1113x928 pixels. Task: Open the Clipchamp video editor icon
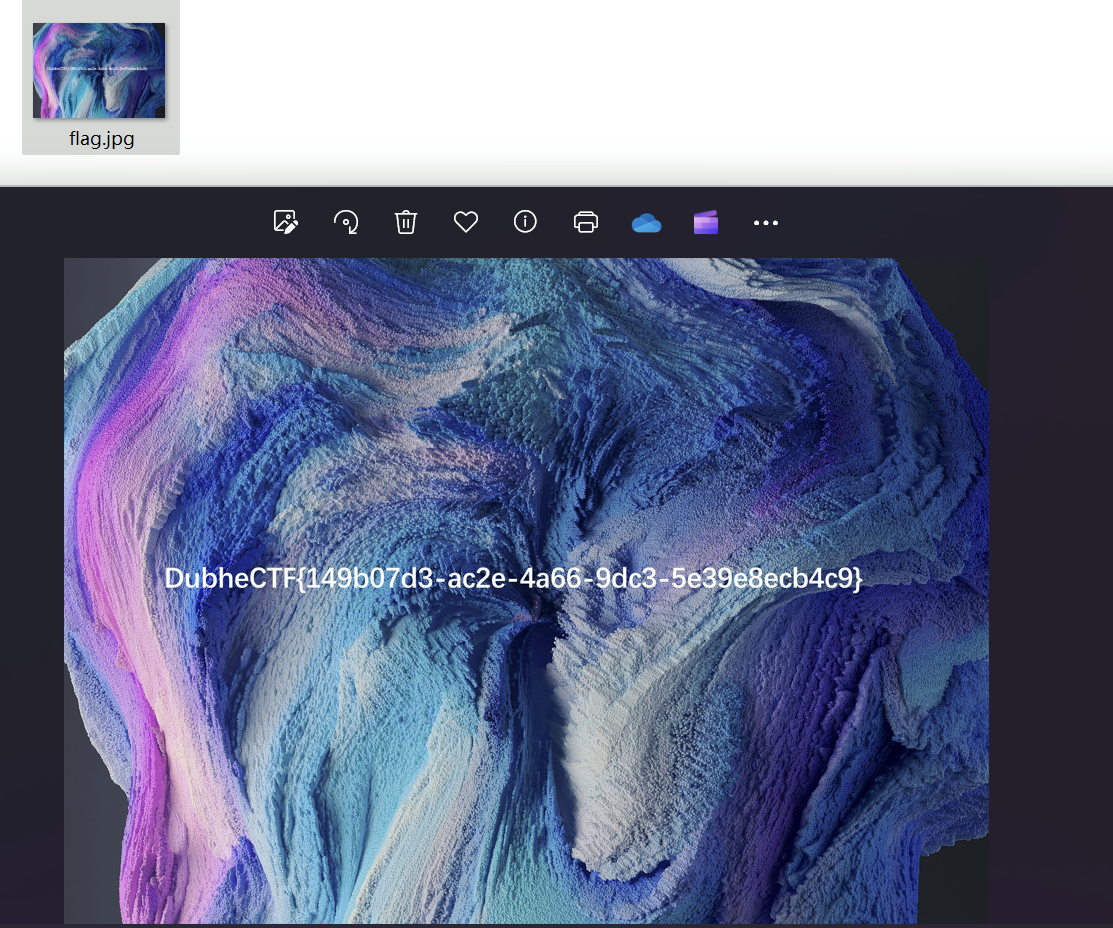(x=706, y=222)
